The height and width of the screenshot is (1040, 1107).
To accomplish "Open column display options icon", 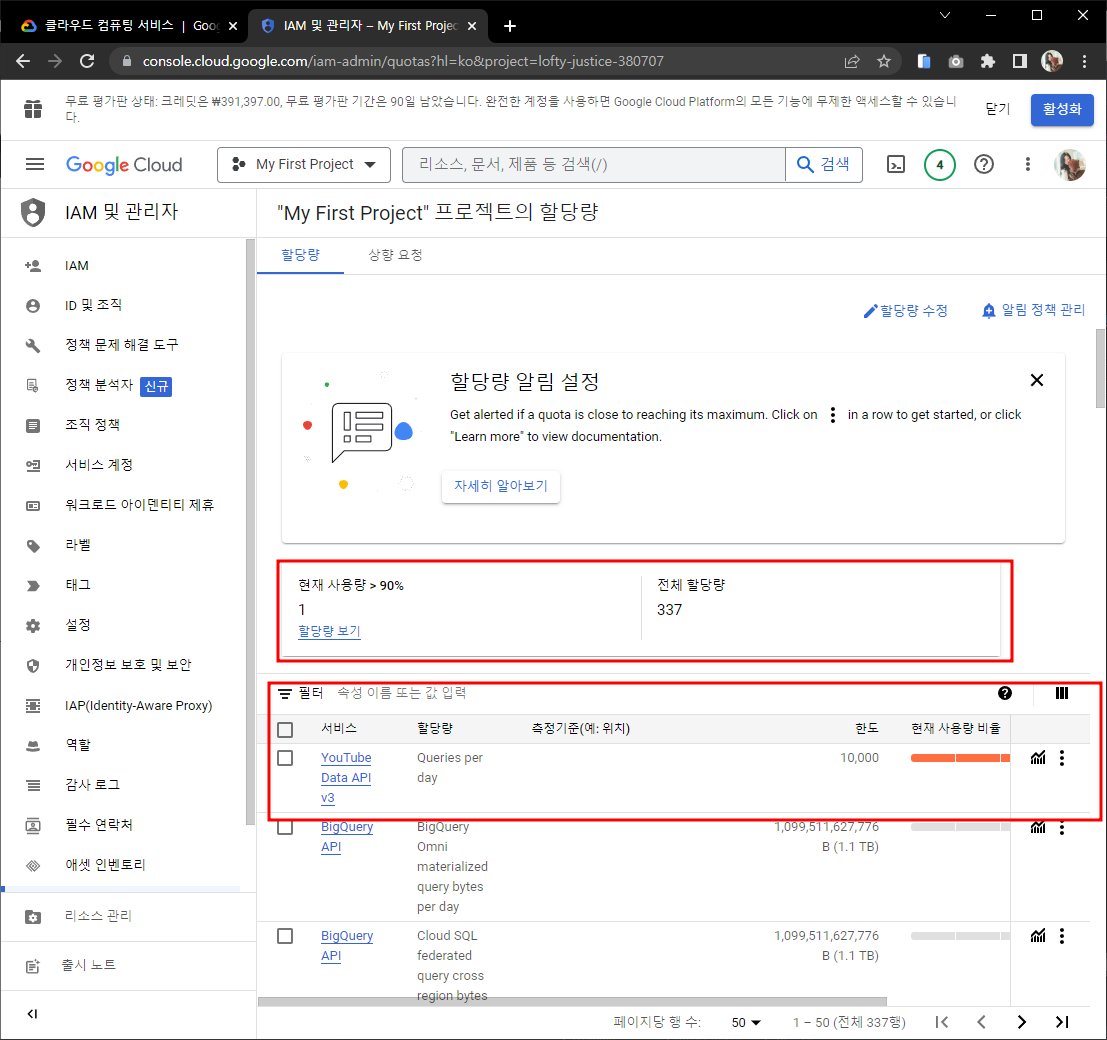I will tap(1061, 693).
